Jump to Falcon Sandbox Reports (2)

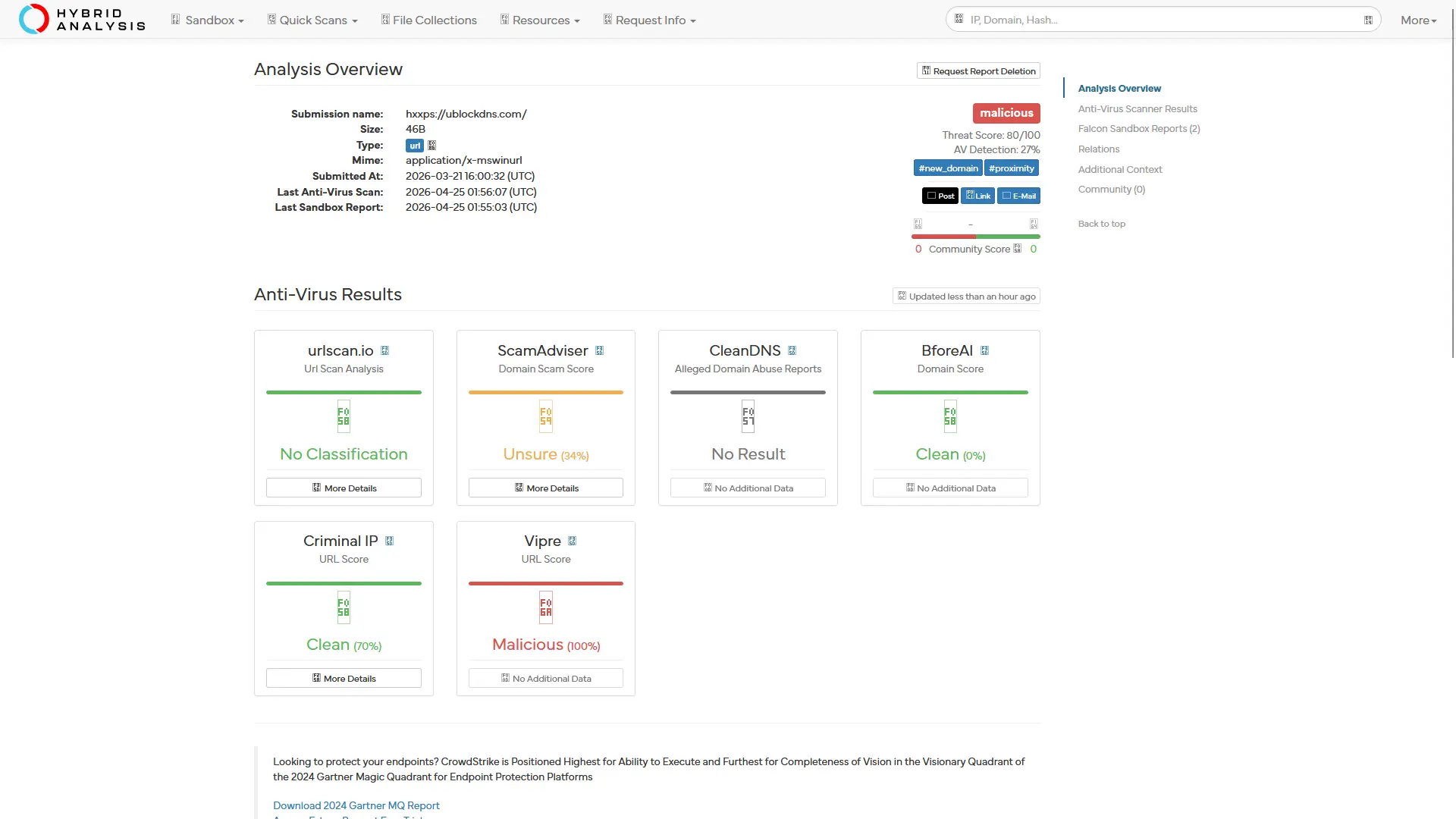coord(1139,129)
